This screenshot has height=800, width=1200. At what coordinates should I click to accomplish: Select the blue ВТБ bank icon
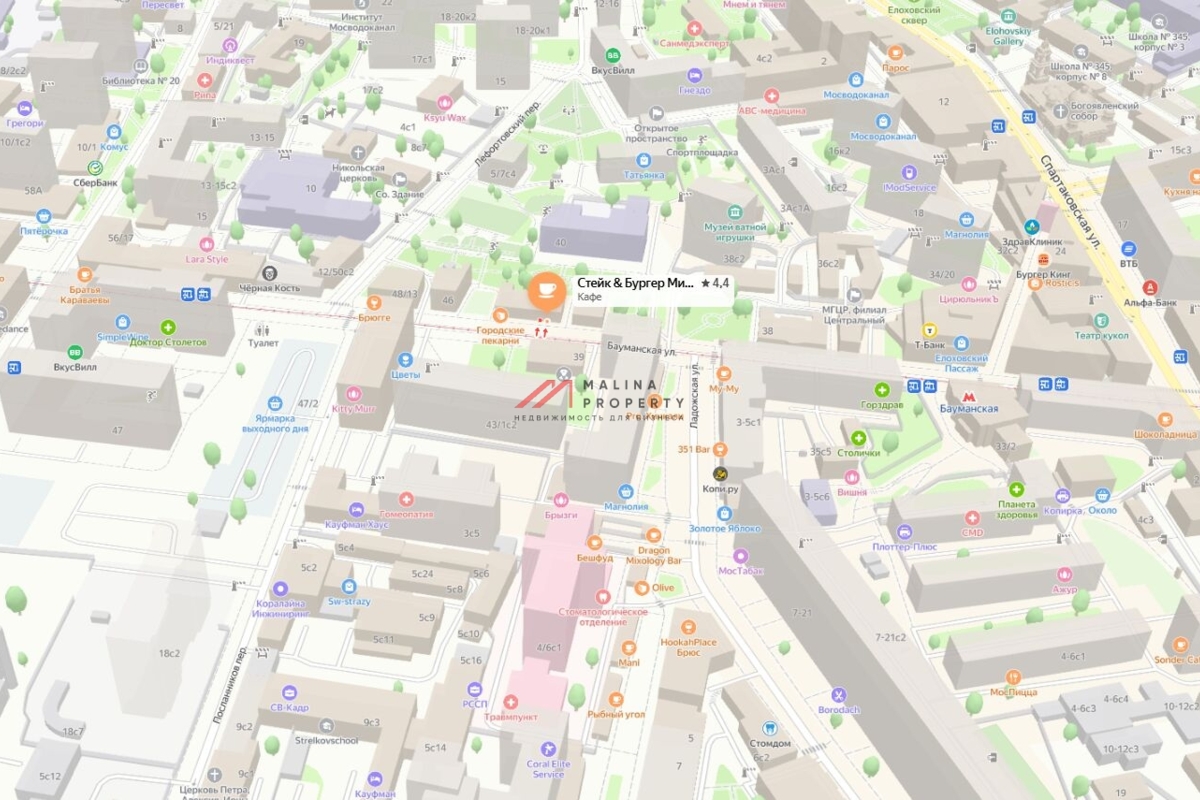[x=1128, y=248]
